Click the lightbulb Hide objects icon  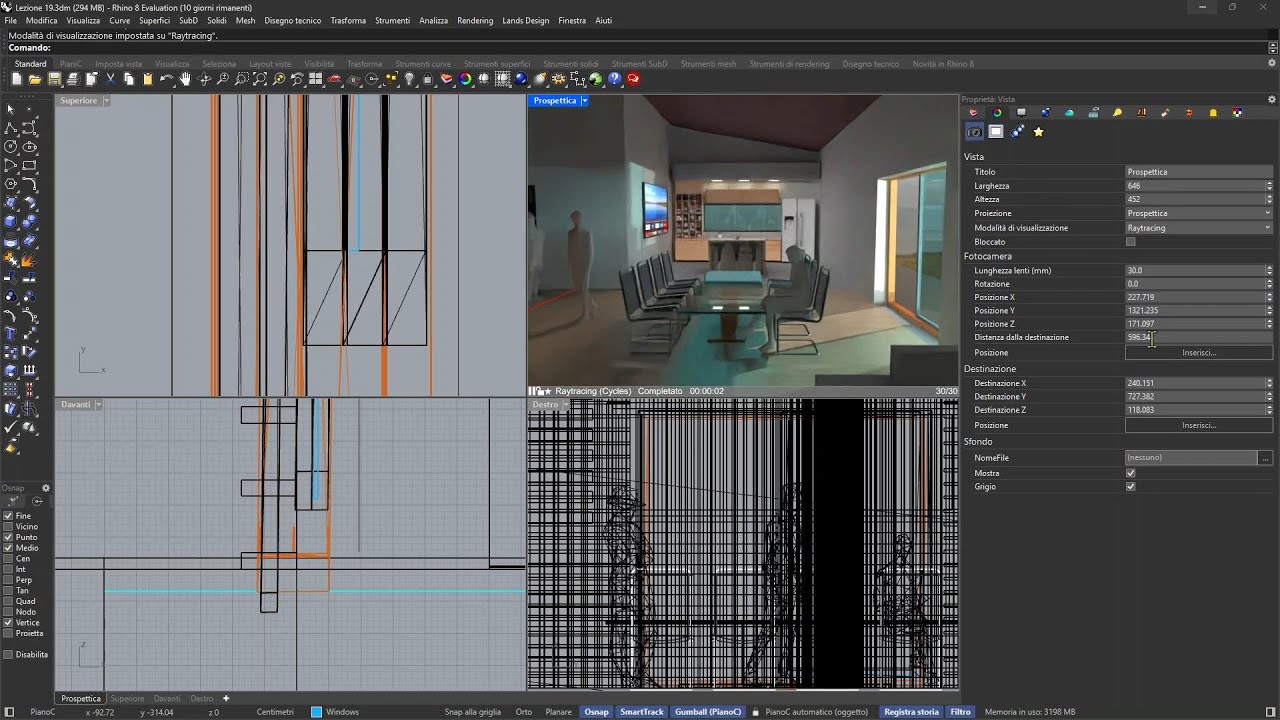(x=409, y=79)
